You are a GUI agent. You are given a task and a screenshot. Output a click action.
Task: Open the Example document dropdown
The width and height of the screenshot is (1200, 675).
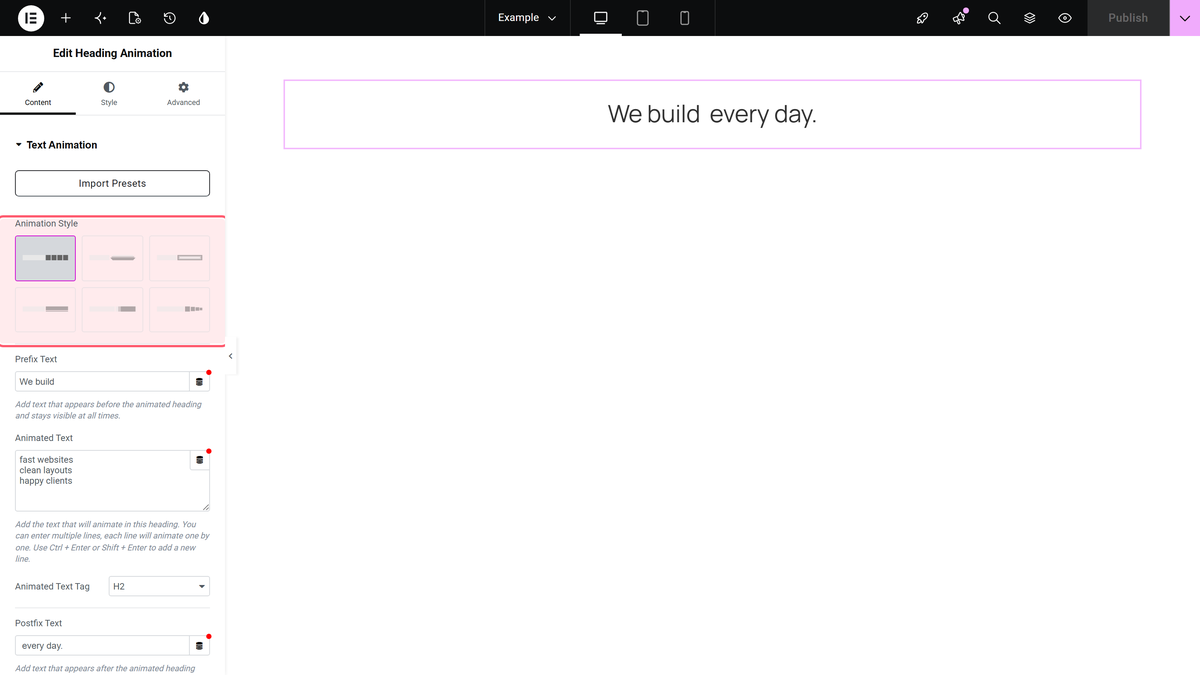click(527, 18)
